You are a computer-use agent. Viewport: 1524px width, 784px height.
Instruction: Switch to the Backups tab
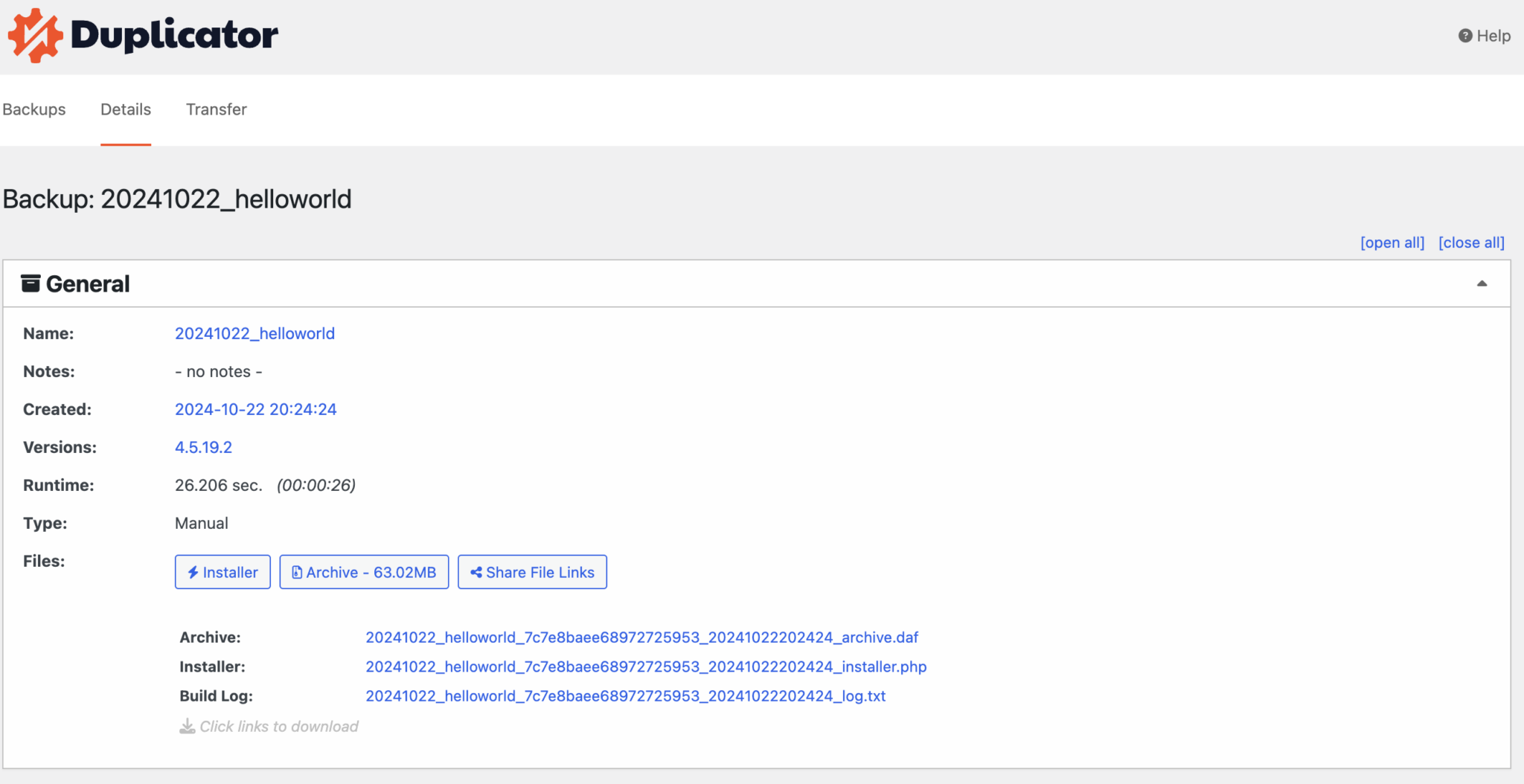tap(34, 109)
